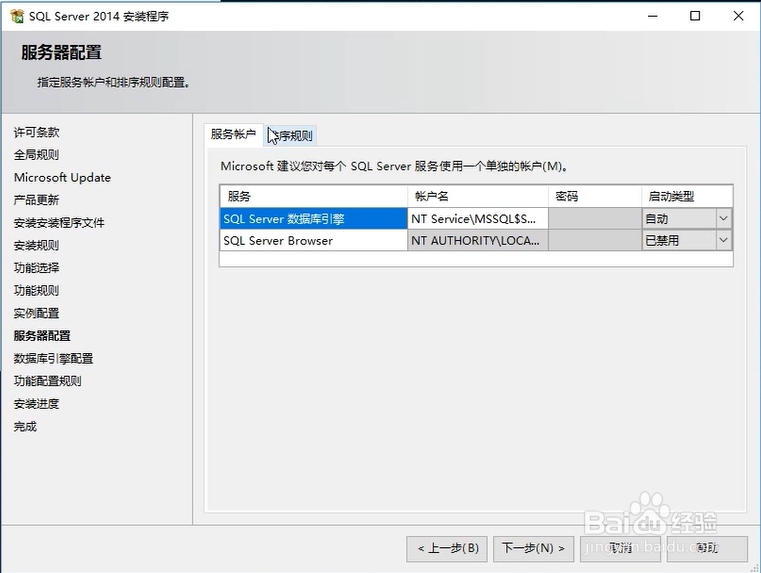Click Microsoft Update step in sidebar
Screen dimensions: 761x573
point(62,178)
